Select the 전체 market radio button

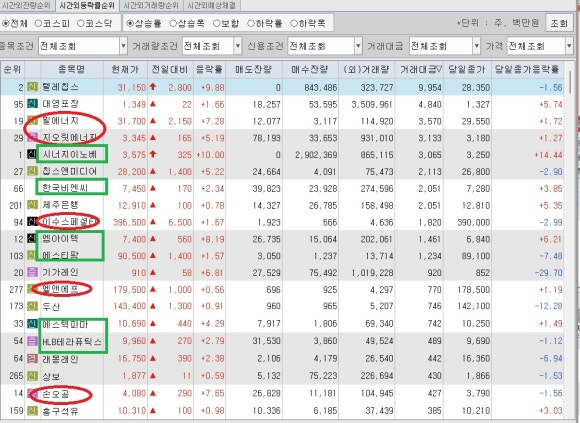[x=5, y=23]
